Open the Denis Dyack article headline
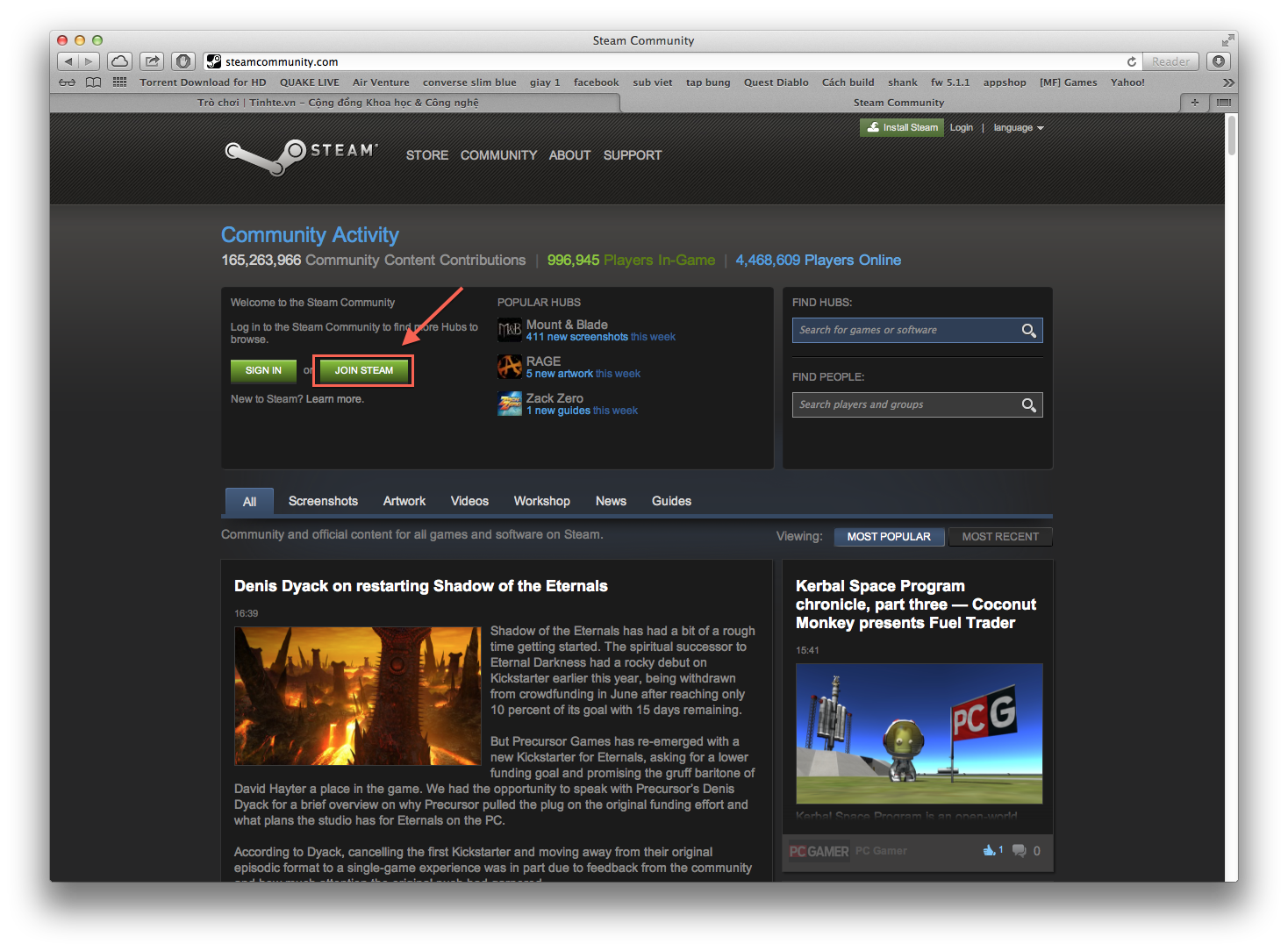The height and width of the screenshot is (951, 1288). coord(421,586)
